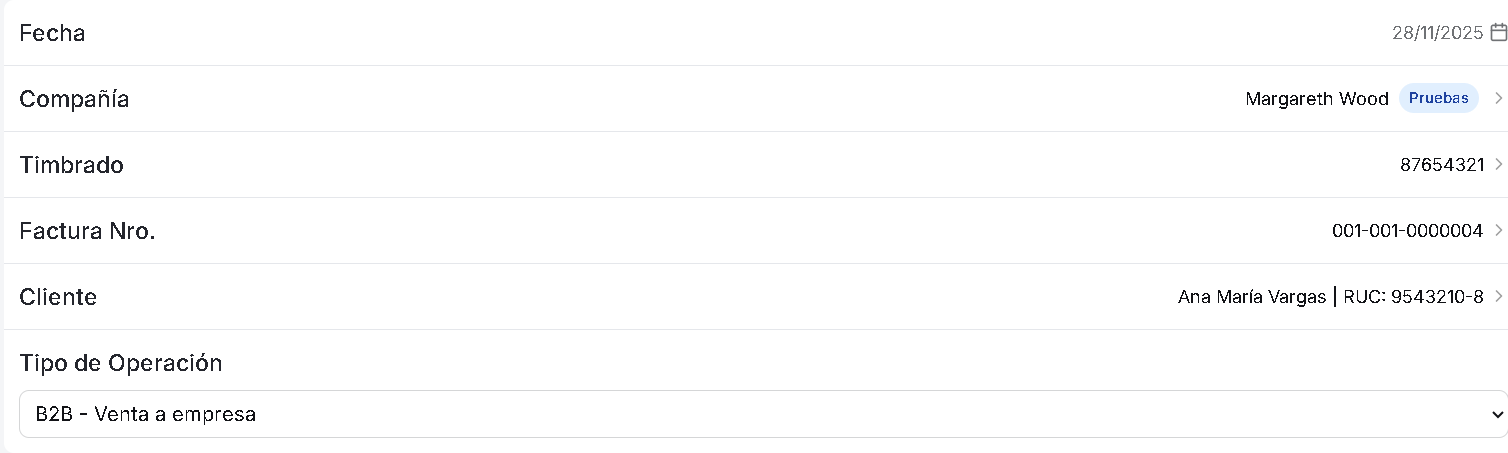Click the Timbrado label
The image size is (1508, 453).
[71, 165]
